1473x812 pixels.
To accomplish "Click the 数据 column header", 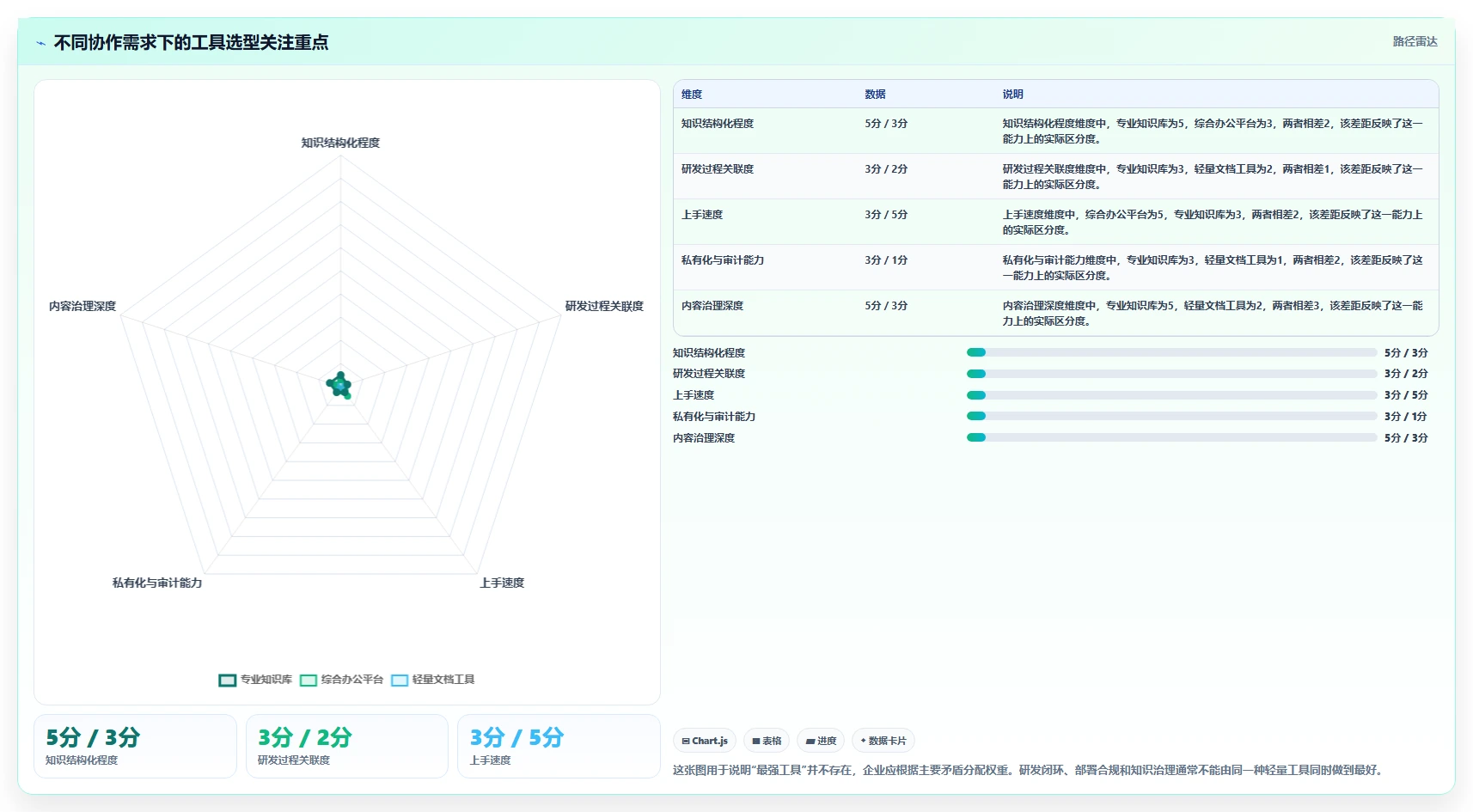I will pyautogui.click(x=875, y=95).
